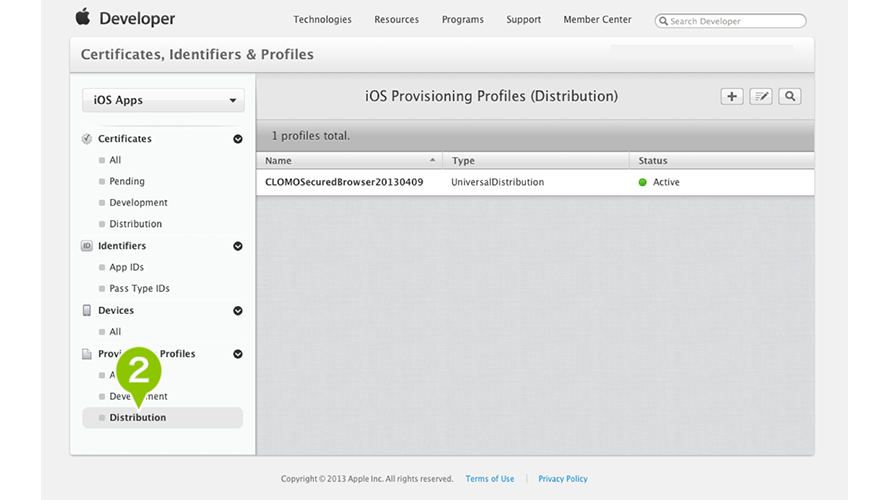Click the Identifiers ID badge icon
Image resolution: width=889 pixels, height=500 pixels.
87,246
